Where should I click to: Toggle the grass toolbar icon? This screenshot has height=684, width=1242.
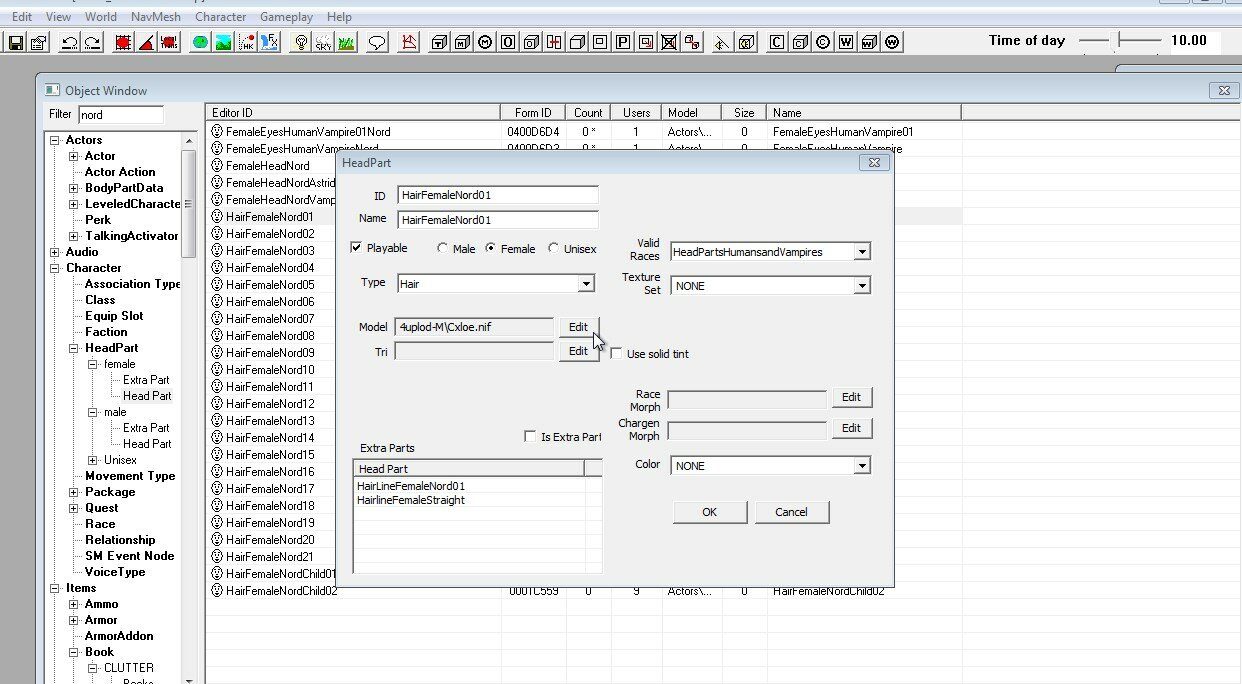pyautogui.click(x=345, y=43)
